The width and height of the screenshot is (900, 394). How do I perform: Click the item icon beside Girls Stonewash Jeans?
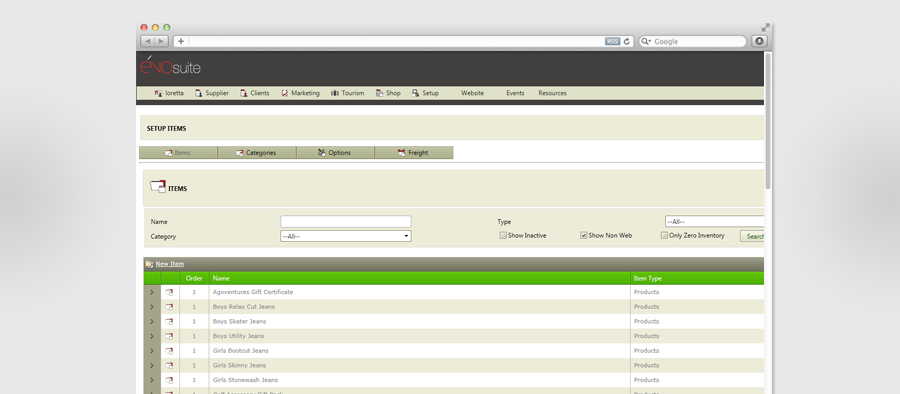click(x=169, y=380)
